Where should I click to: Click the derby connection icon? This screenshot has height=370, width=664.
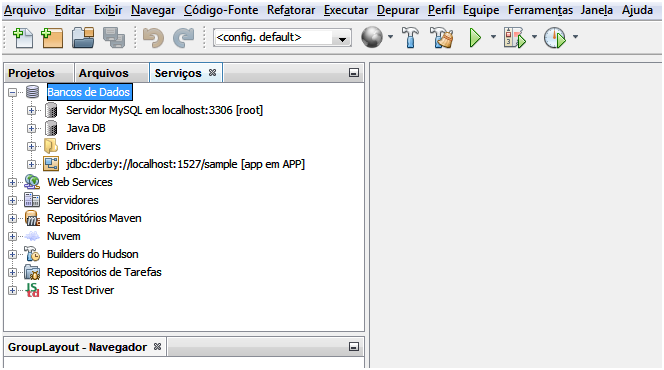[51, 164]
